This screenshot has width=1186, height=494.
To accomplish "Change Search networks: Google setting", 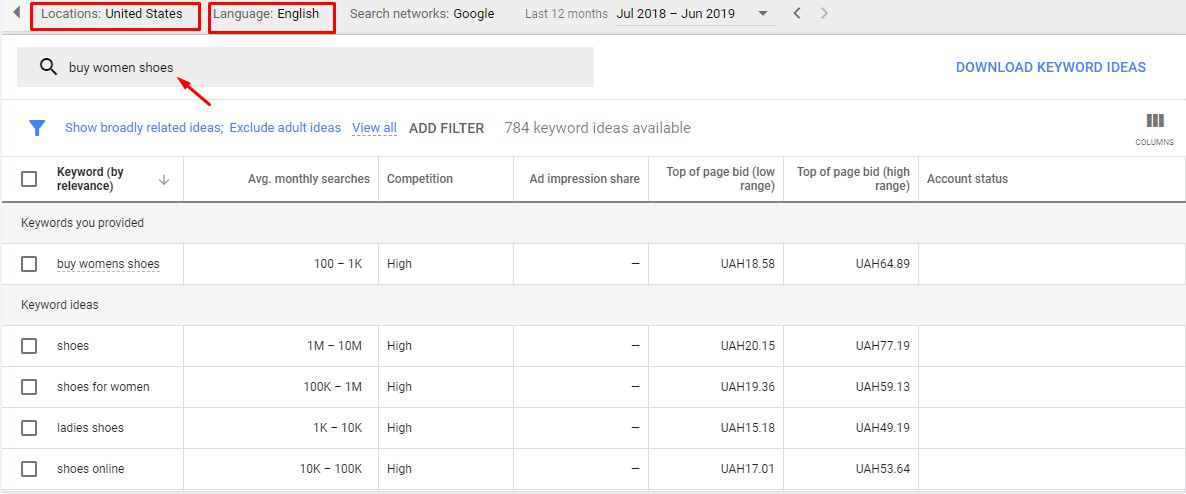I will [422, 14].
